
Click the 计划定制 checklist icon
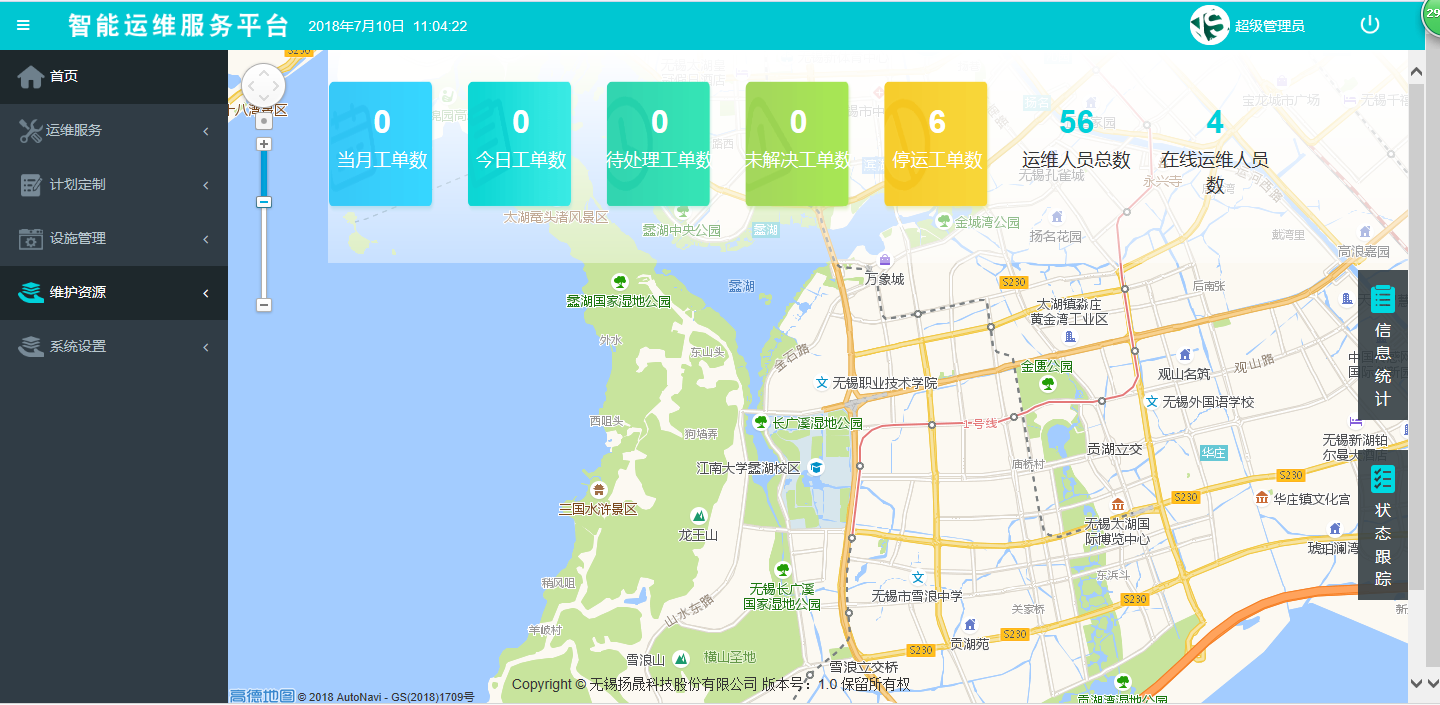click(31, 184)
